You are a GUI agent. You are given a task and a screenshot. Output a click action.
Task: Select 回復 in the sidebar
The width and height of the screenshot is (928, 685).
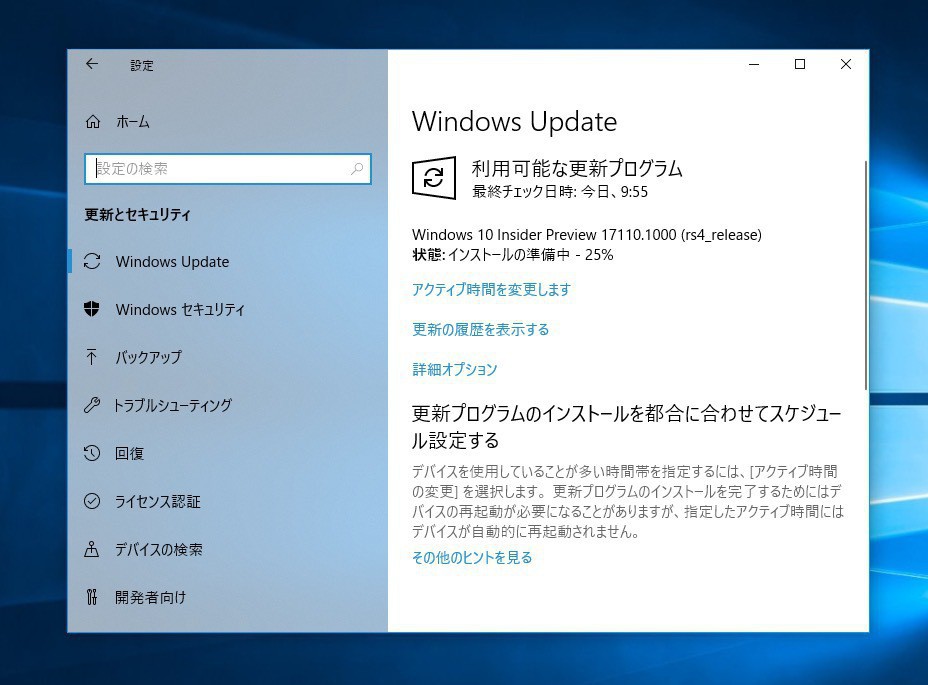(x=129, y=453)
